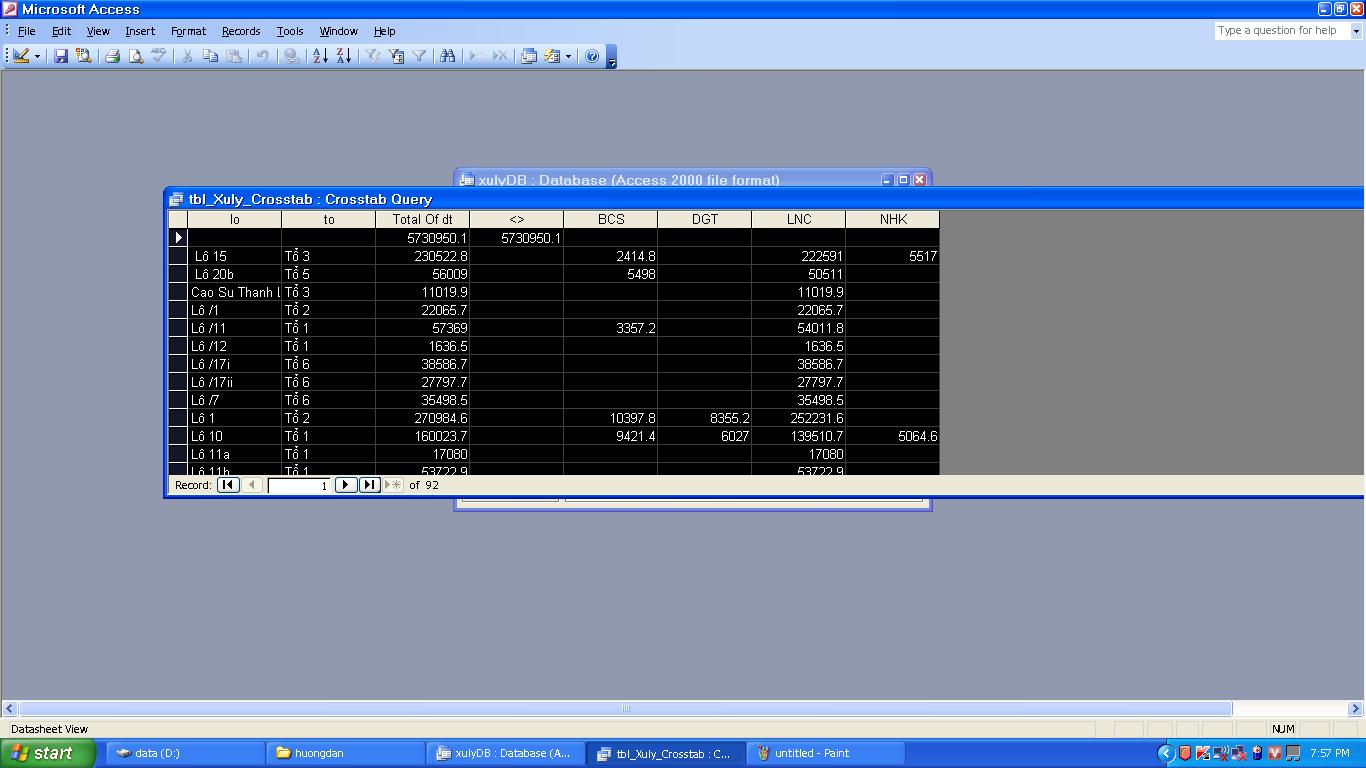Screen dimensions: 1366x768
Task: Open the Format menu
Action: (x=188, y=31)
